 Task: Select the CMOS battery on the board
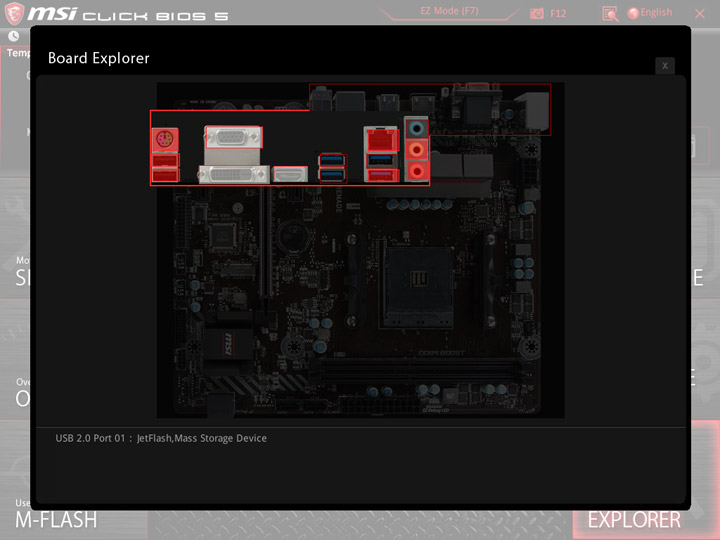(x=292, y=237)
